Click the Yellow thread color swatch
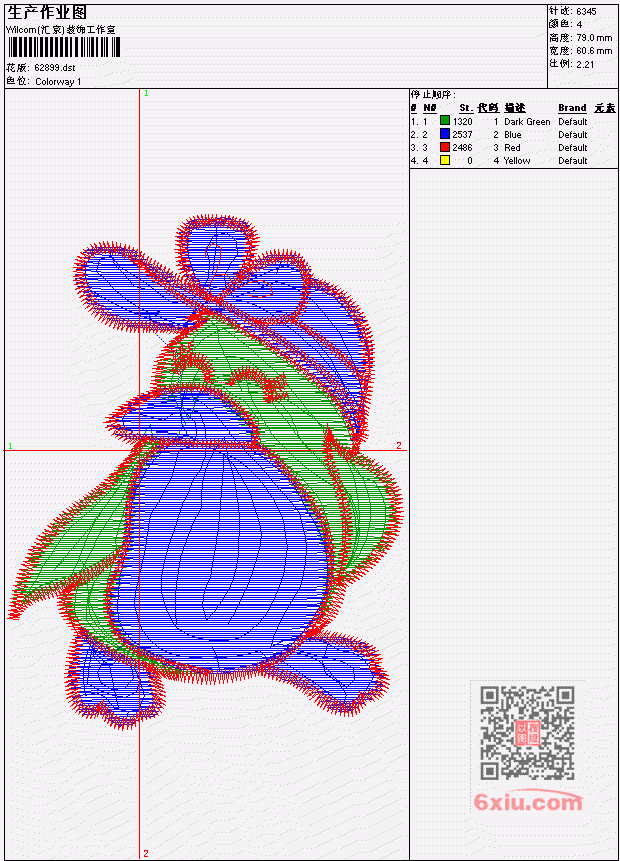 pos(445,160)
